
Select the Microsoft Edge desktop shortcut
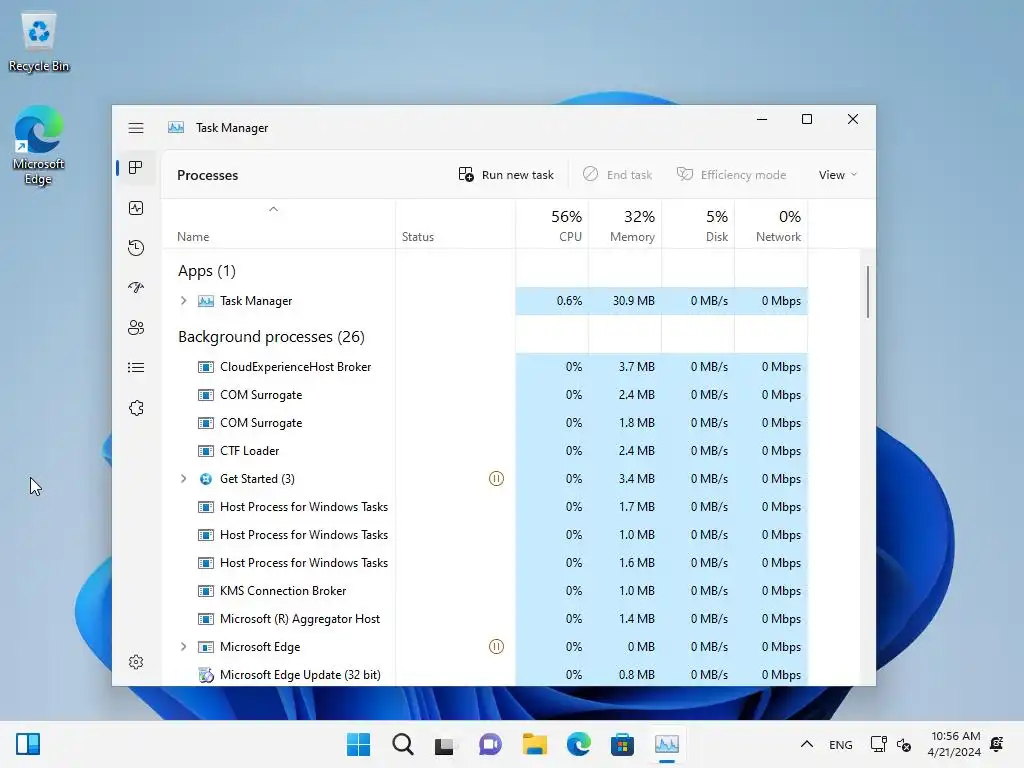39,146
